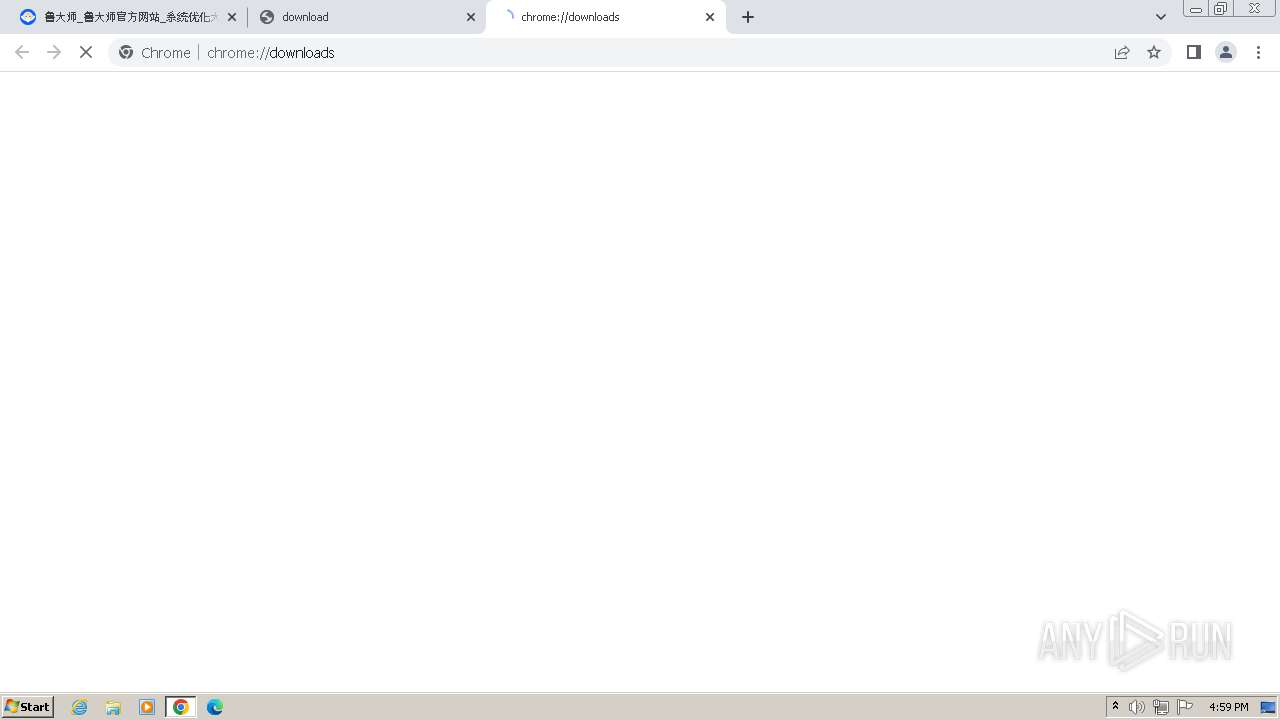Open the Windows Start menu
Image resolution: width=1280 pixels, height=720 pixels.
click(x=28, y=706)
